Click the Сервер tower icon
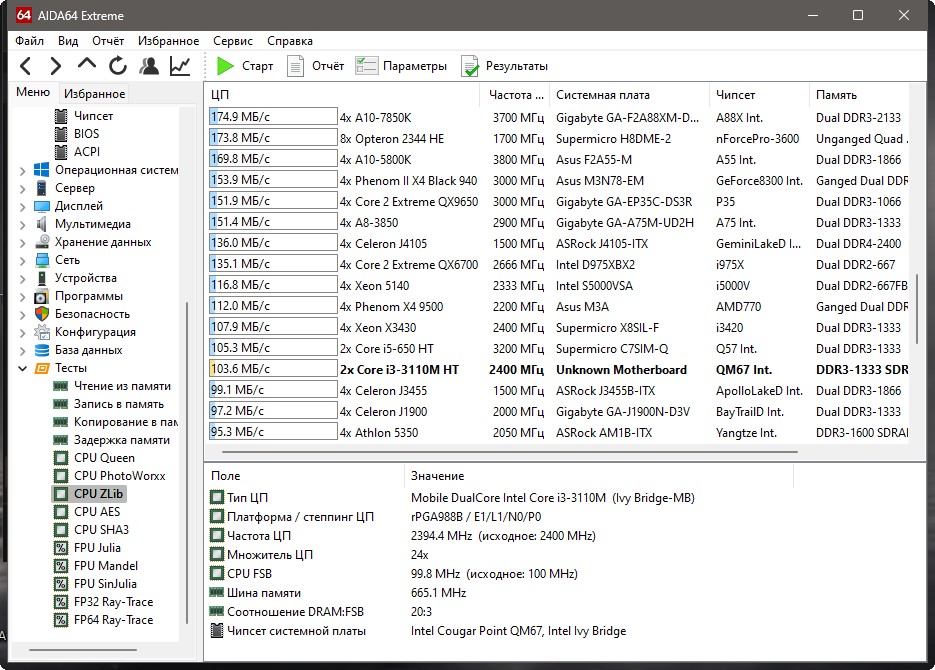The image size is (935, 670). click(x=42, y=188)
